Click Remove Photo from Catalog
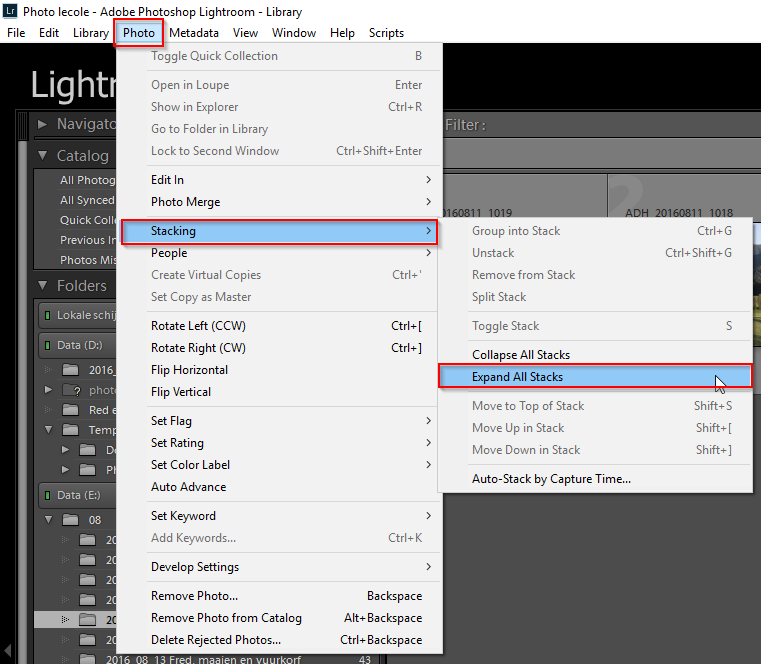 tap(226, 618)
